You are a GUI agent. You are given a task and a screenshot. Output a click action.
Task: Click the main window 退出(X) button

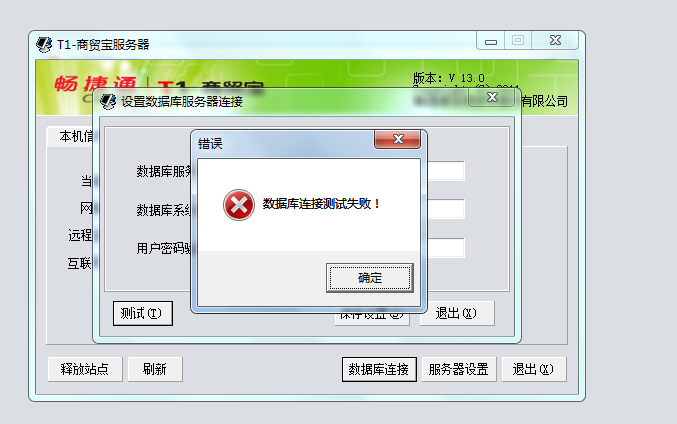tap(534, 369)
